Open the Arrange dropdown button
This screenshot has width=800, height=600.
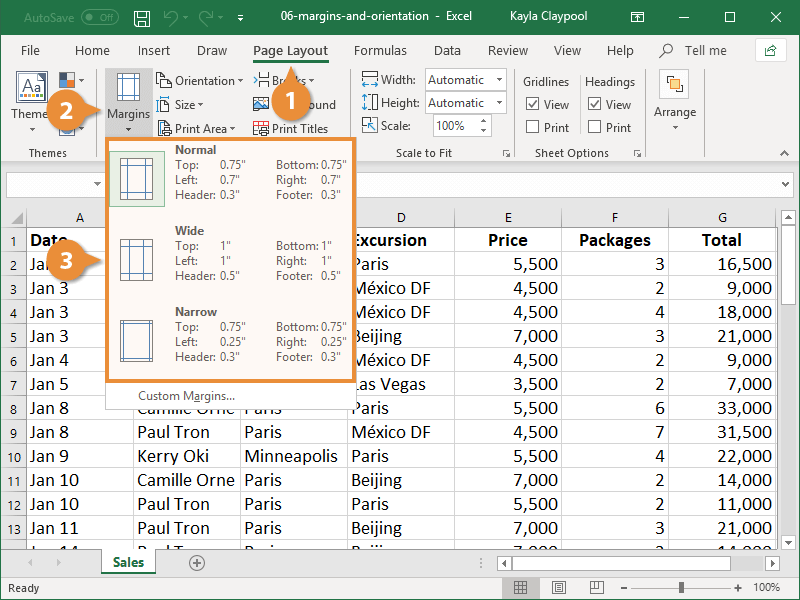[675, 102]
